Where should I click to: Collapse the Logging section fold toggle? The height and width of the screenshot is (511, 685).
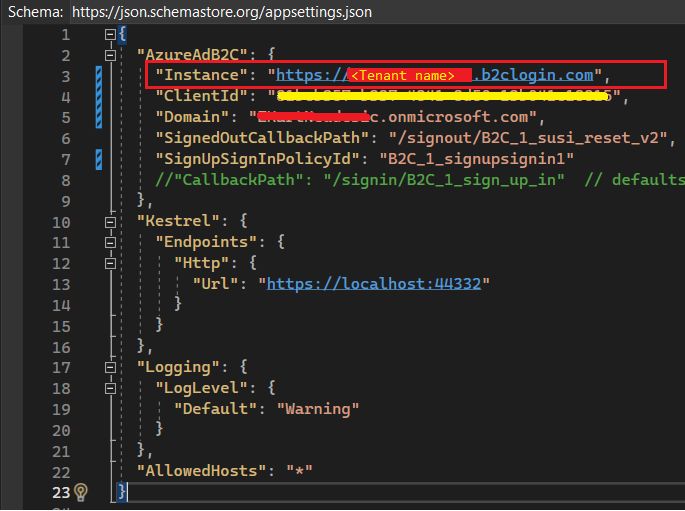(110, 368)
